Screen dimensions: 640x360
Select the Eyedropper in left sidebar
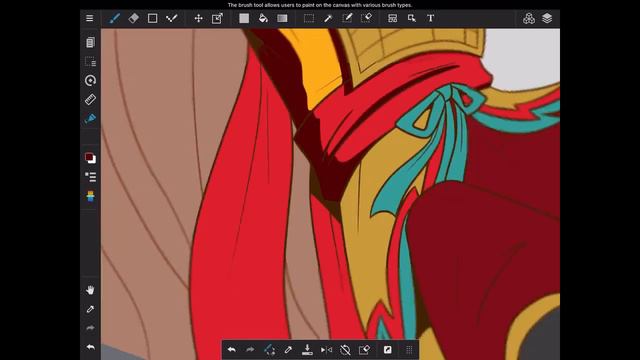pyautogui.click(x=90, y=309)
